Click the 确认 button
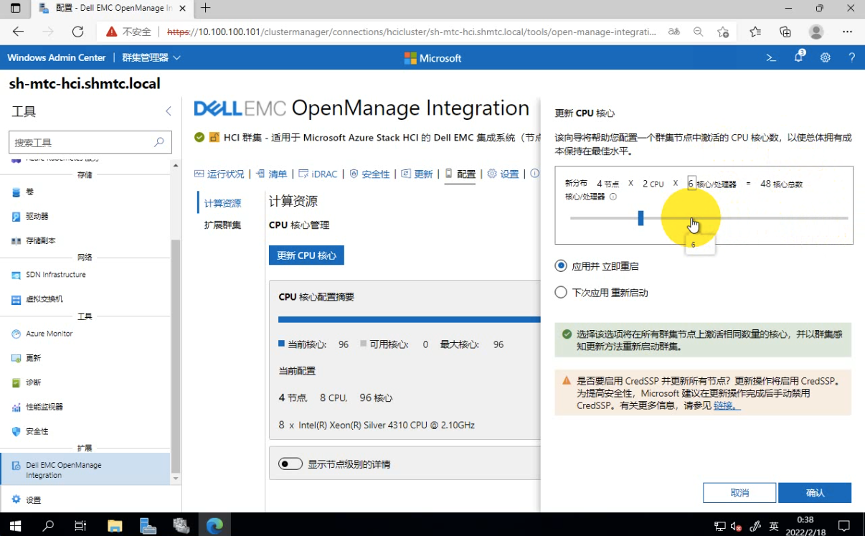Viewport: 866px width, 537px height. 815,493
